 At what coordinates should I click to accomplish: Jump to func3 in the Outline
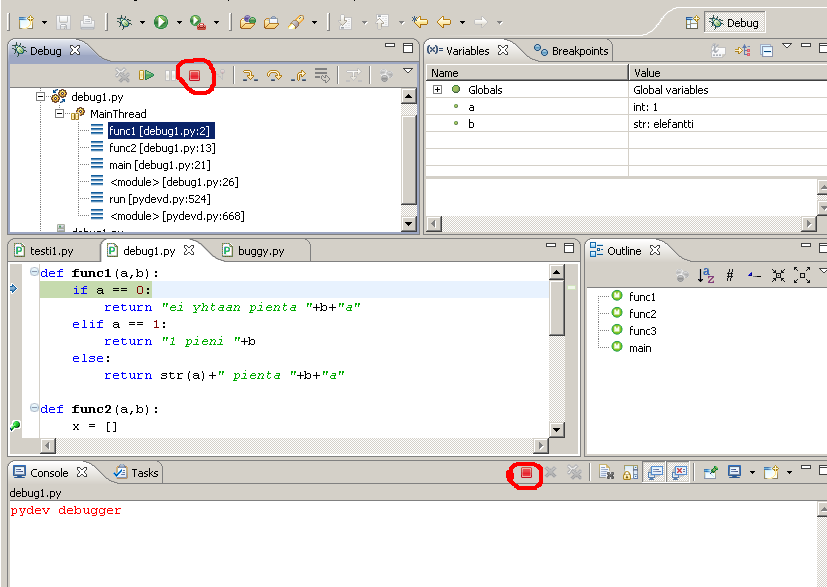point(642,330)
